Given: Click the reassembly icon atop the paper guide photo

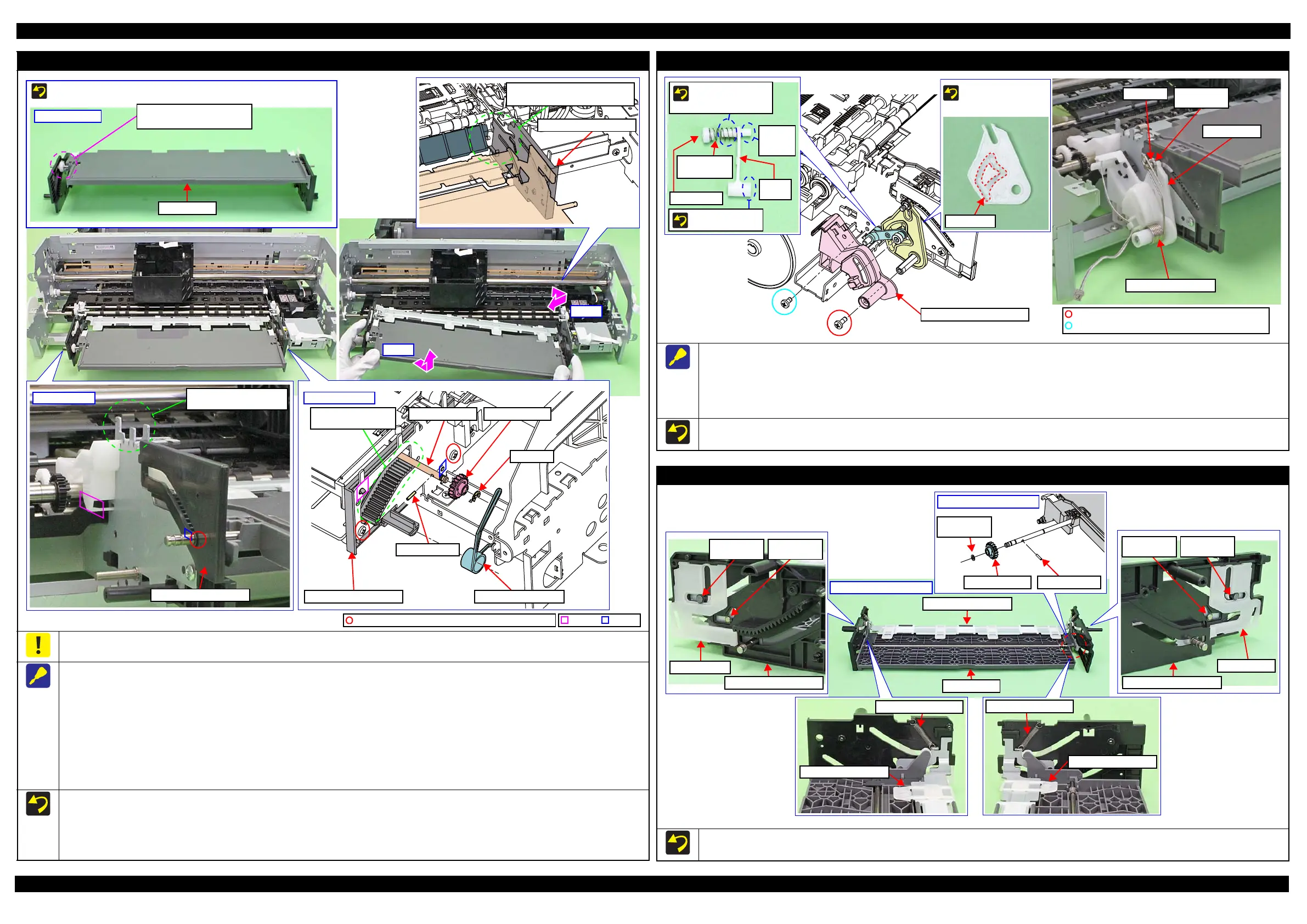Looking at the screenshot, I should pyautogui.click(x=40, y=91).
